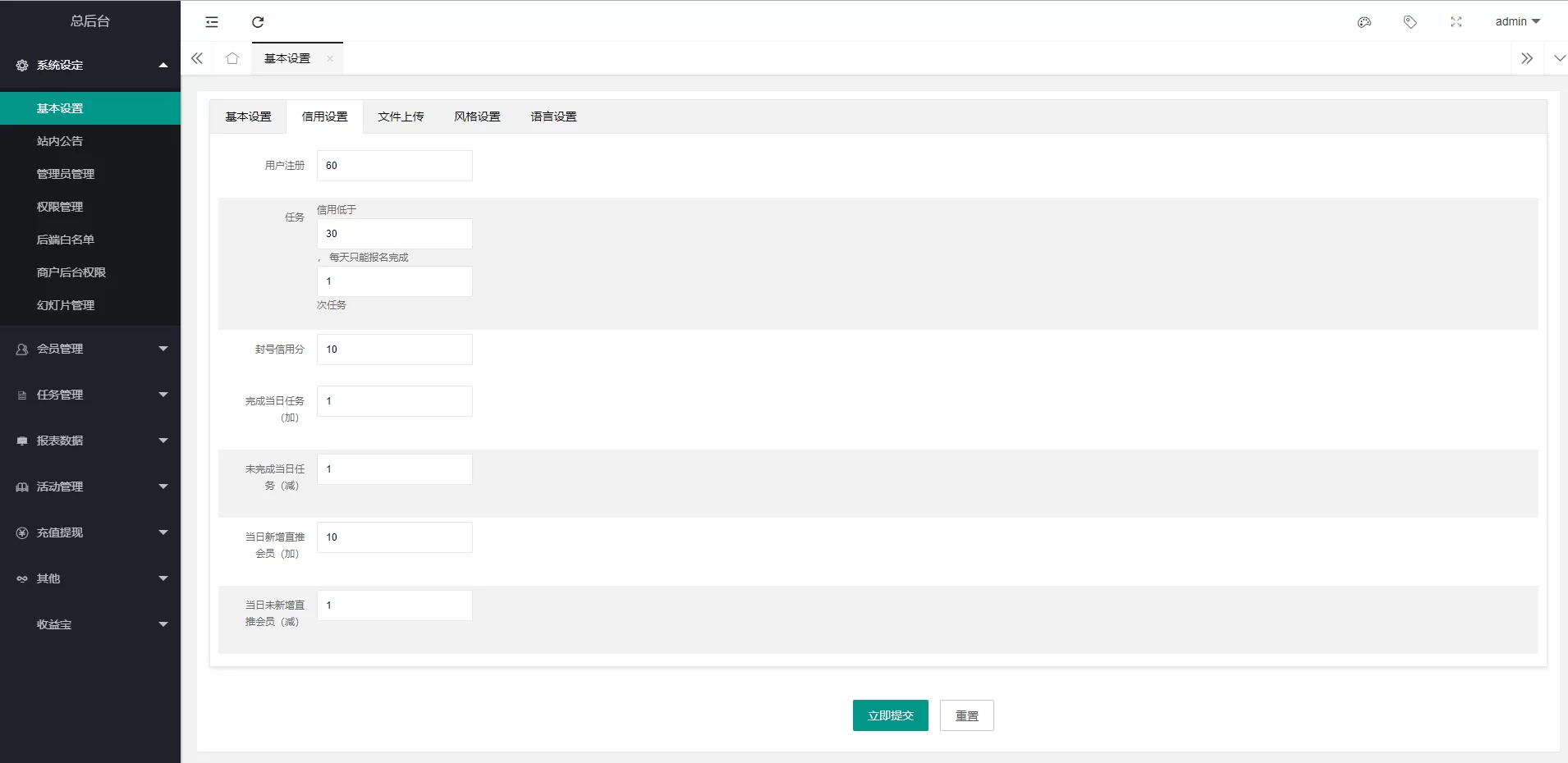Switch to the 语言设置 tab
The image size is (1568, 763).
pos(553,117)
